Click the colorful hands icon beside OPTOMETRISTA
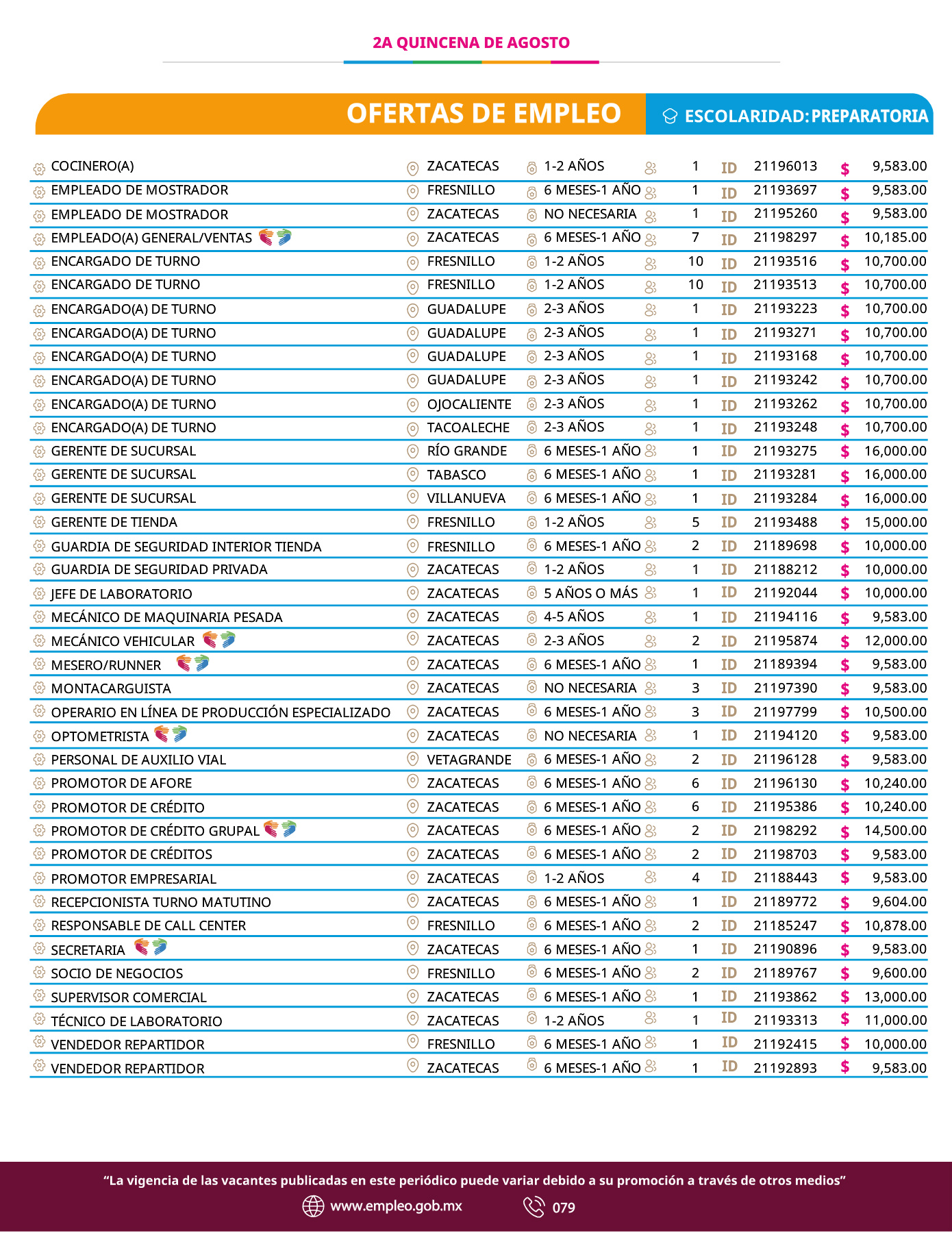This screenshot has width=952, height=1233. (171, 734)
